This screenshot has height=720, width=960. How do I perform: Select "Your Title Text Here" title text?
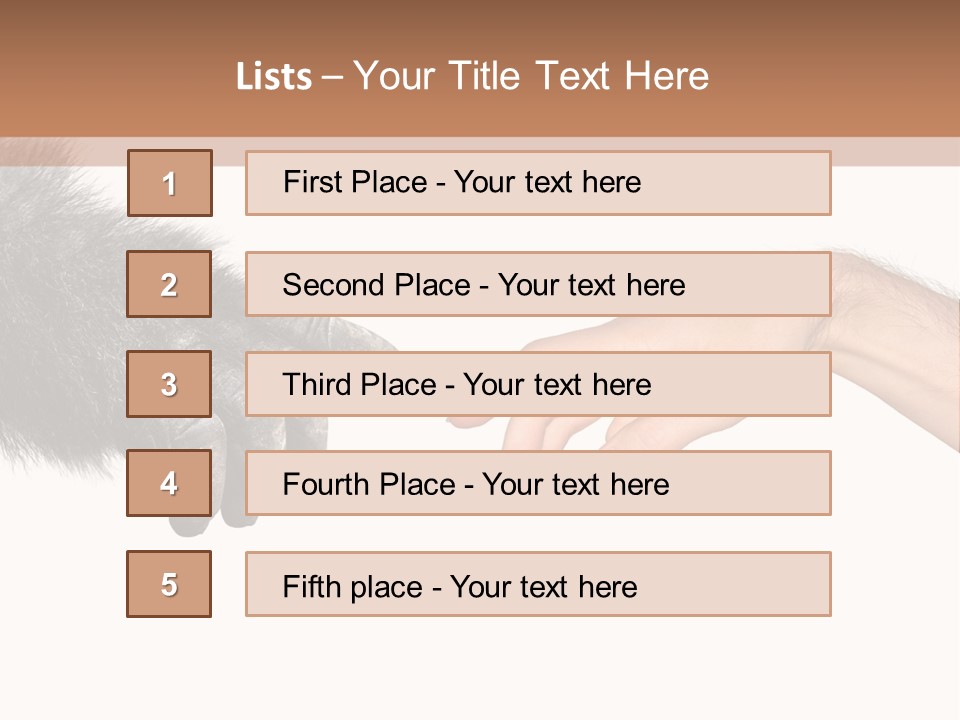pos(531,76)
